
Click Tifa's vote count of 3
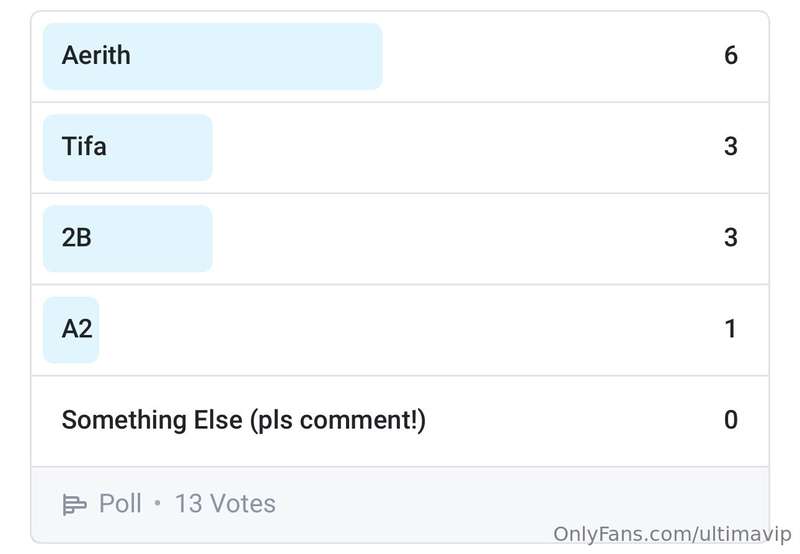[731, 146]
